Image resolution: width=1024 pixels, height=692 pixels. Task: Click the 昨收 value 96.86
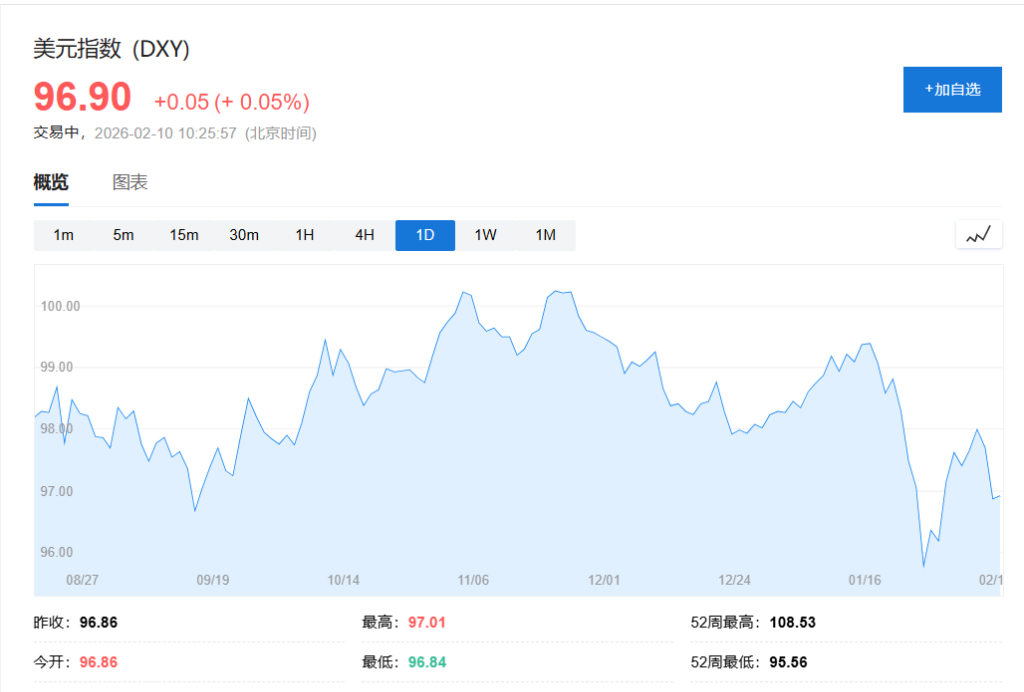tap(96, 621)
